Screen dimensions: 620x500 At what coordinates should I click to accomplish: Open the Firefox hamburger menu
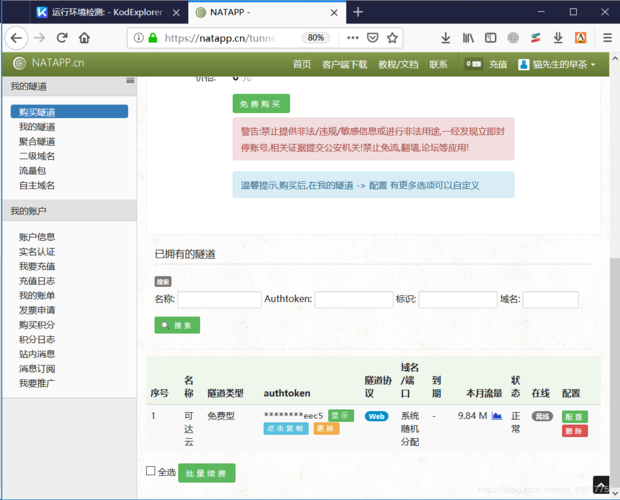pyautogui.click(x=607, y=38)
